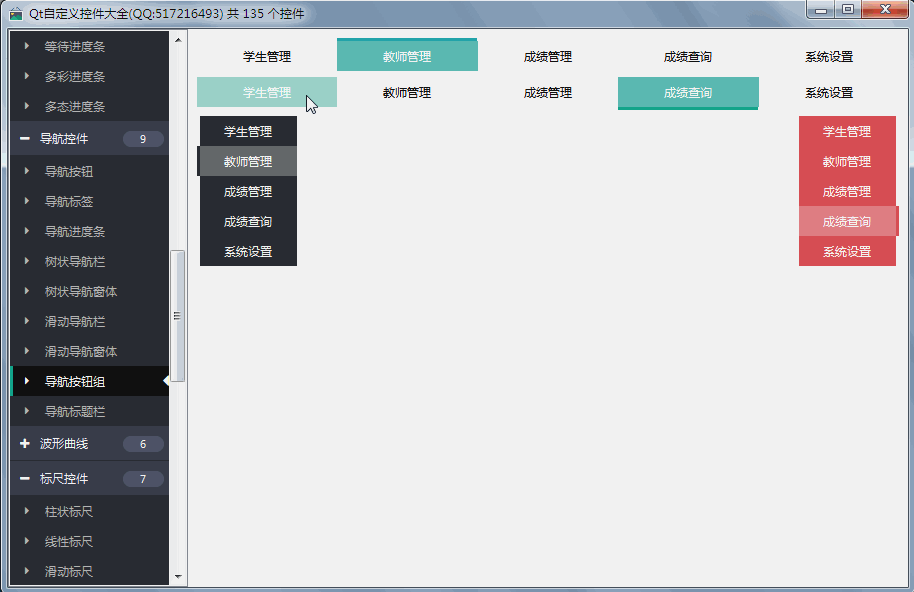Screen dimensions: 914x592
Task: Open the 滑动导航窗体 sidebar item
Action: click(90, 351)
